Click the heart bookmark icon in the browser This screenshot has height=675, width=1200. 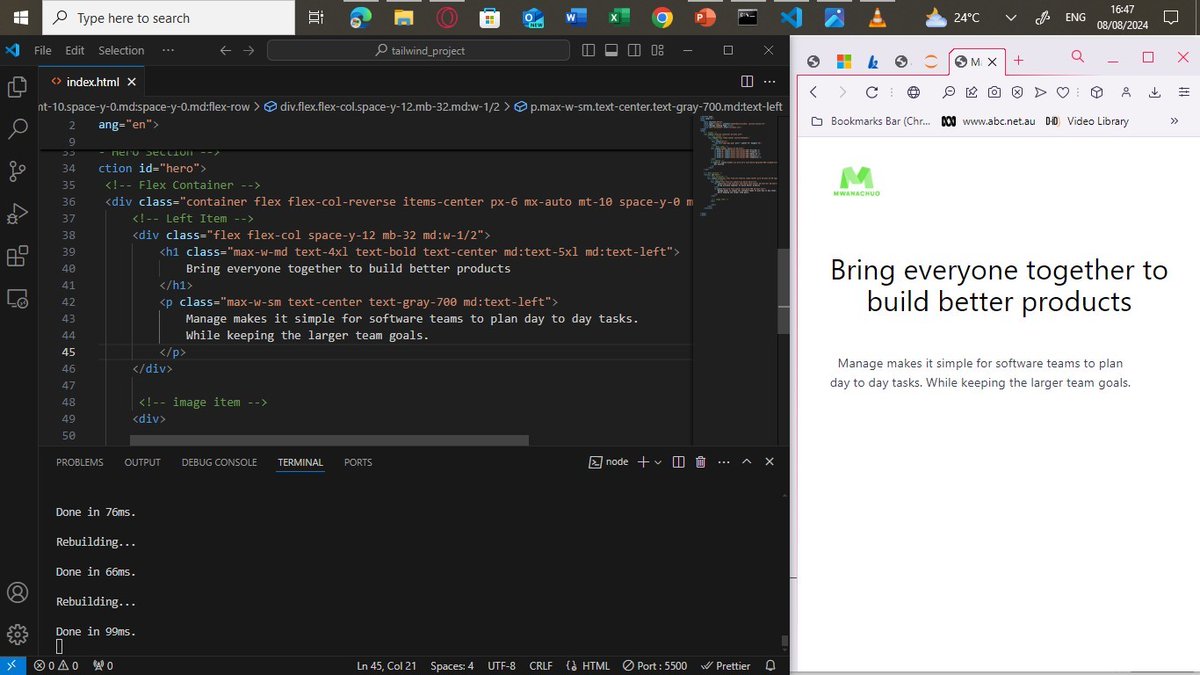point(1063,92)
